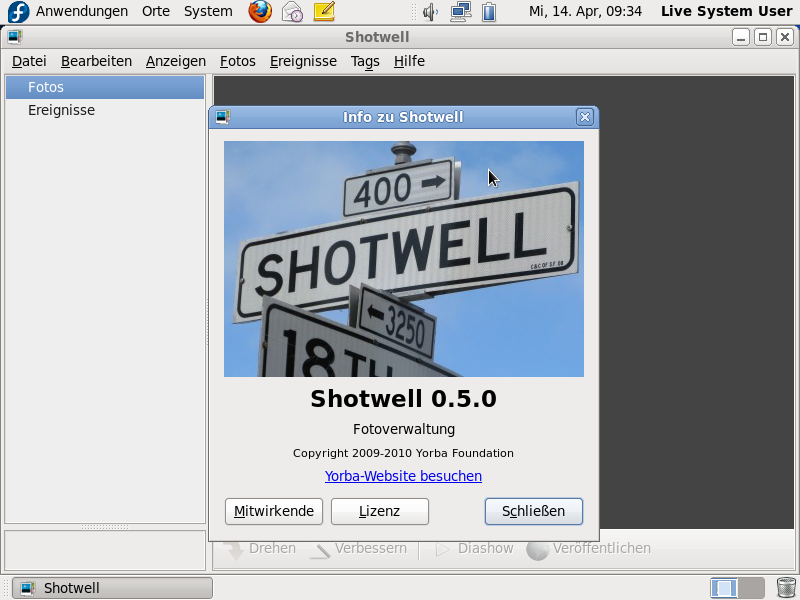Click the Shotwell taskbar window button
This screenshot has width=800, height=600.
(x=112, y=588)
